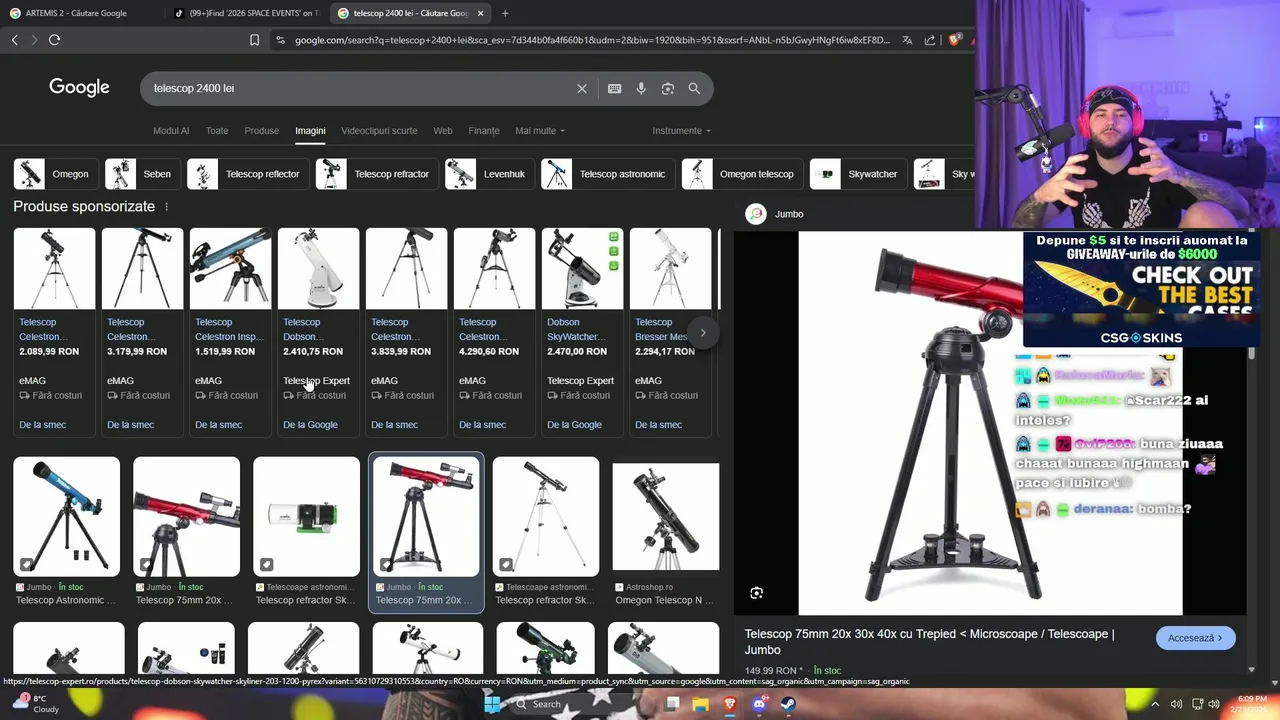Click the Google logo
This screenshot has height=720, width=1280.
[79, 88]
